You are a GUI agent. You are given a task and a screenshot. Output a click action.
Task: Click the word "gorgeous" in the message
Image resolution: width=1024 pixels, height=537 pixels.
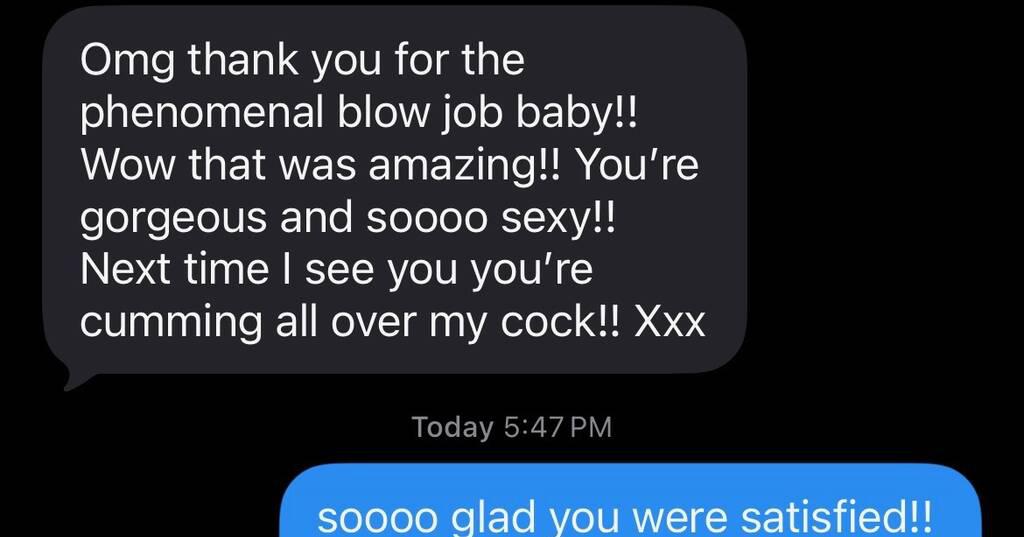(x=173, y=220)
